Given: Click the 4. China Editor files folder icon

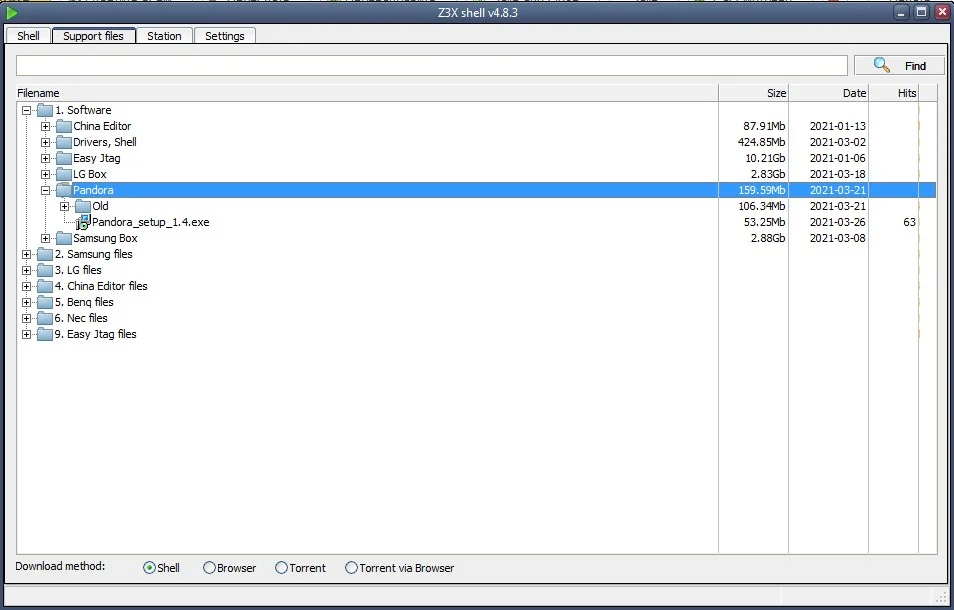Looking at the screenshot, I should [45, 286].
